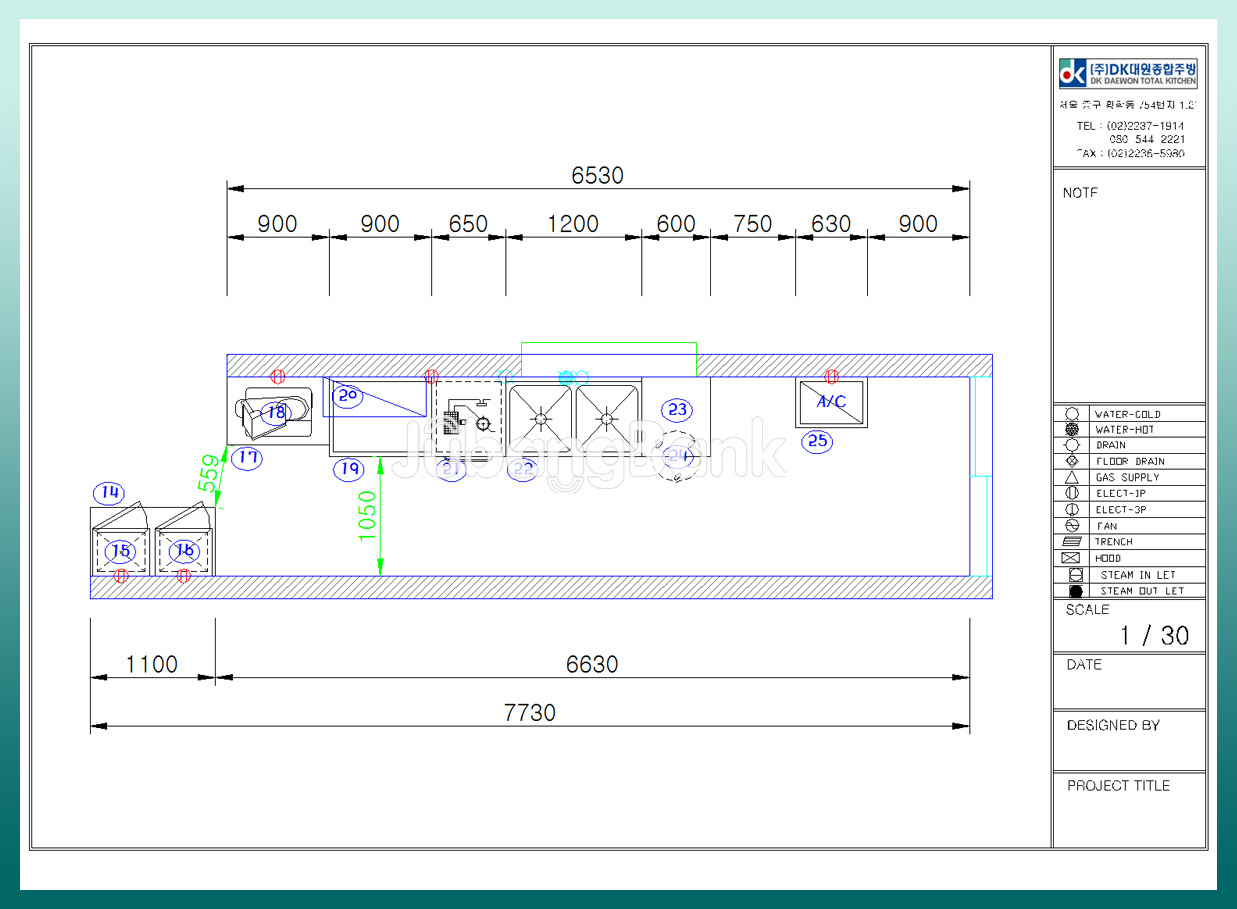Click the 6630 bottom dimension value

coord(592,664)
